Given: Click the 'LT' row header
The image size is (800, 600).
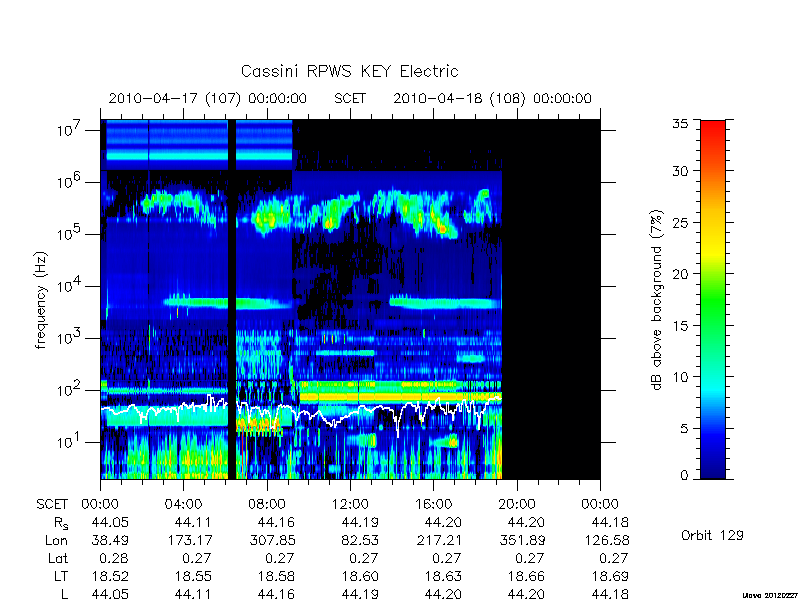Looking at the screenshot, I should pyautogui.click(x=61, y=576).
